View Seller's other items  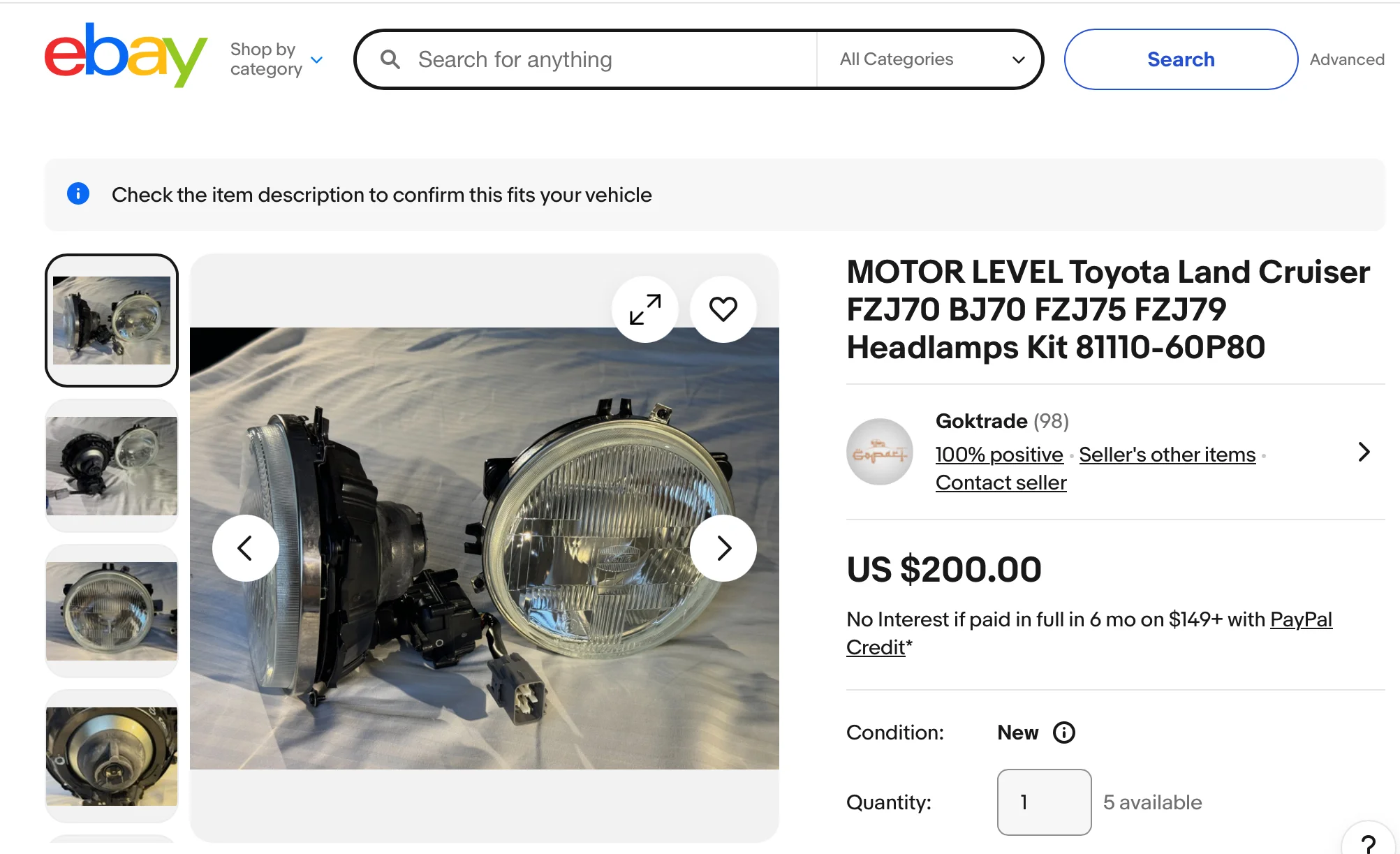tap(1167, 455)
